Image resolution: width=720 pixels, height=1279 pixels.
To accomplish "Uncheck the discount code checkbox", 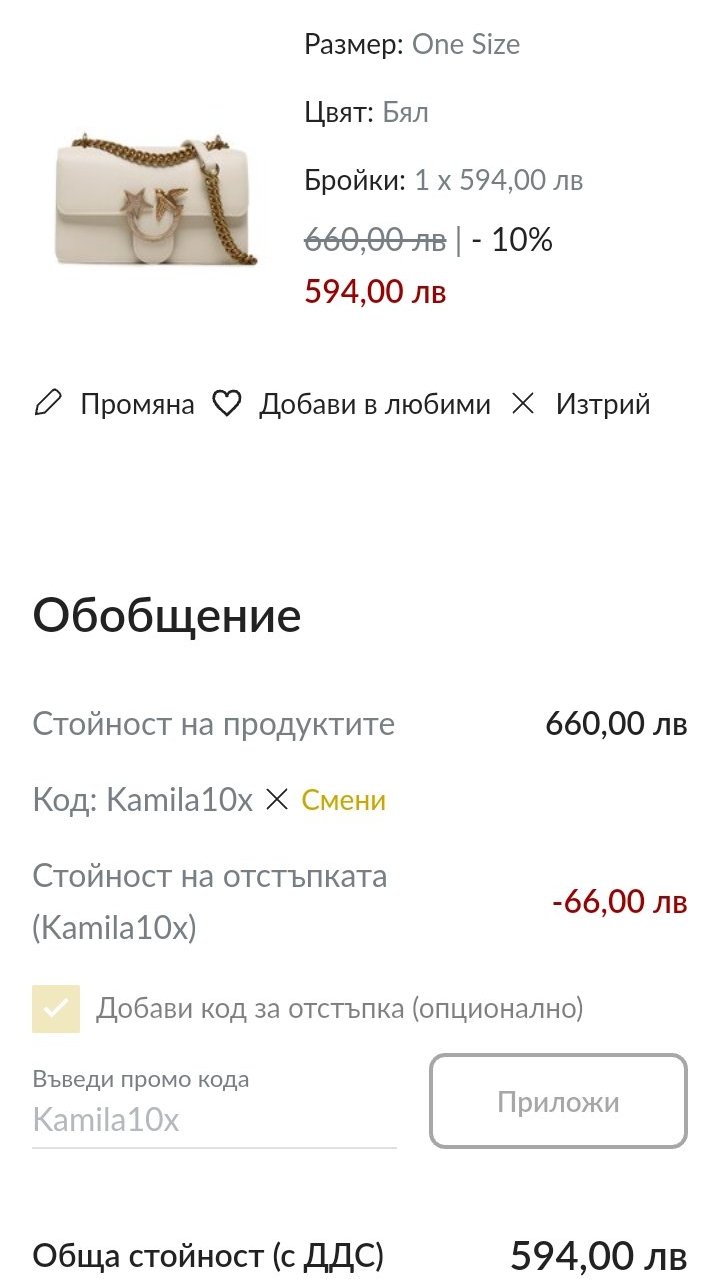I will 56,1008.
